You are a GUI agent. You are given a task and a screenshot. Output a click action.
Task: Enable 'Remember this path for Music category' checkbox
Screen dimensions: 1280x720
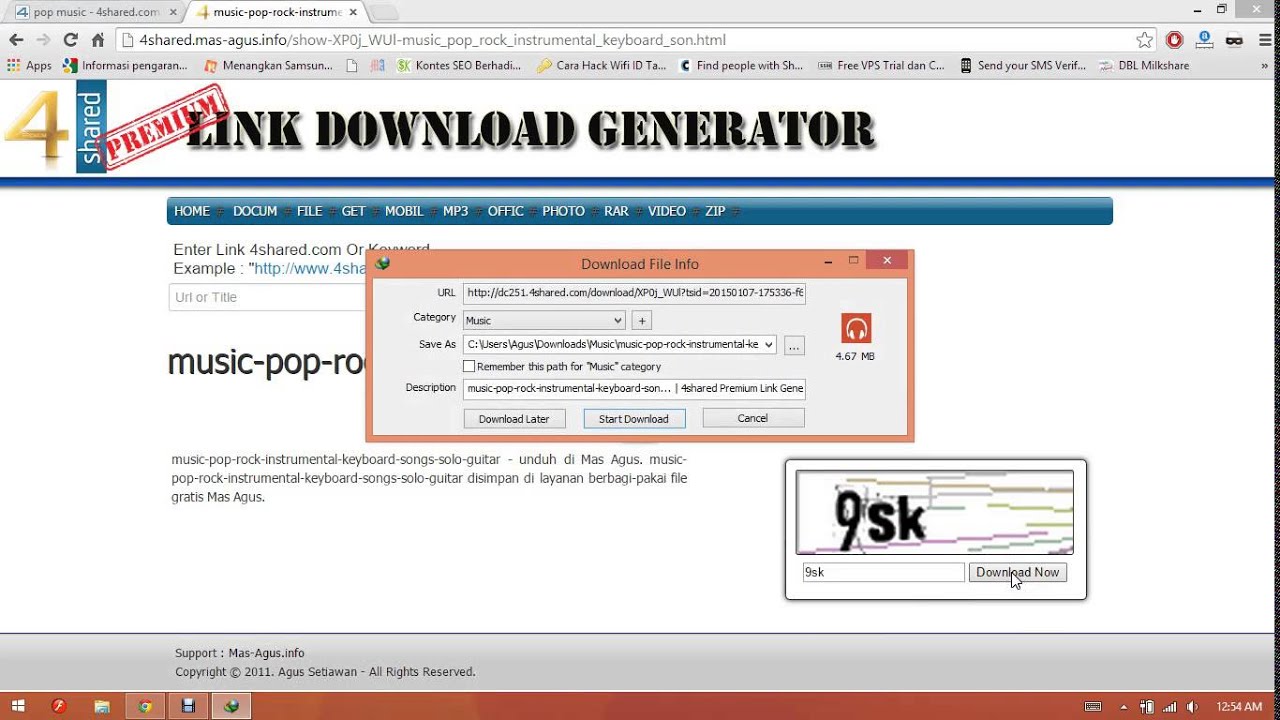pyautogui.click(x=469, y=367)
